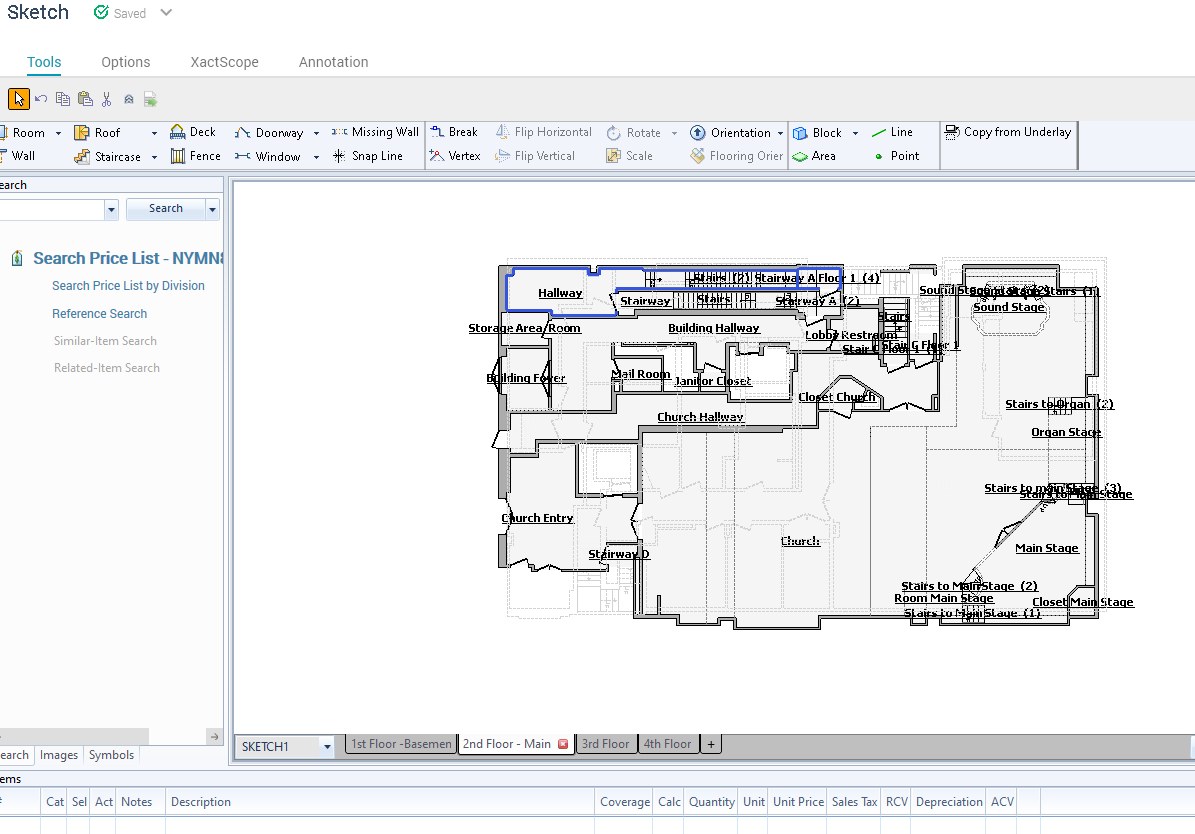Open the Symbols panel tab
The height and width of the screenshot is (834, 1195).
tap(111, 755)
